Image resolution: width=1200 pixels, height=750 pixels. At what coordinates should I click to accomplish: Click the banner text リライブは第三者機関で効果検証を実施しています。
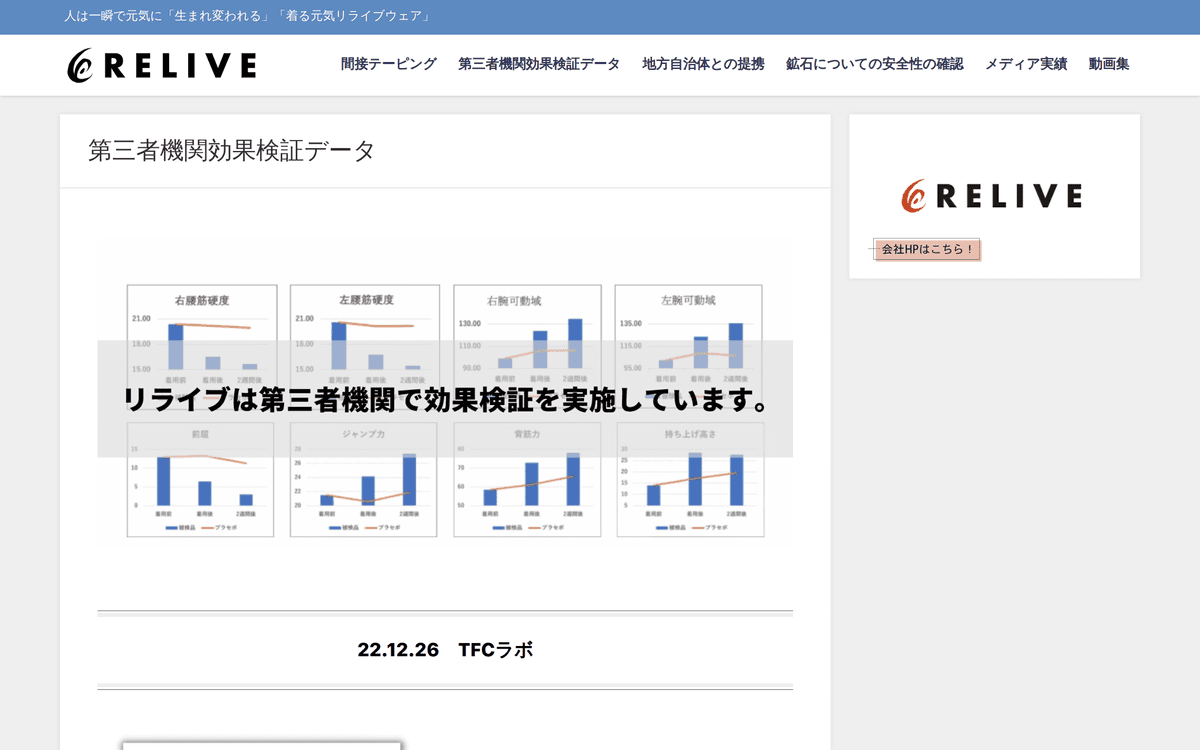click(x=446, y=400)
